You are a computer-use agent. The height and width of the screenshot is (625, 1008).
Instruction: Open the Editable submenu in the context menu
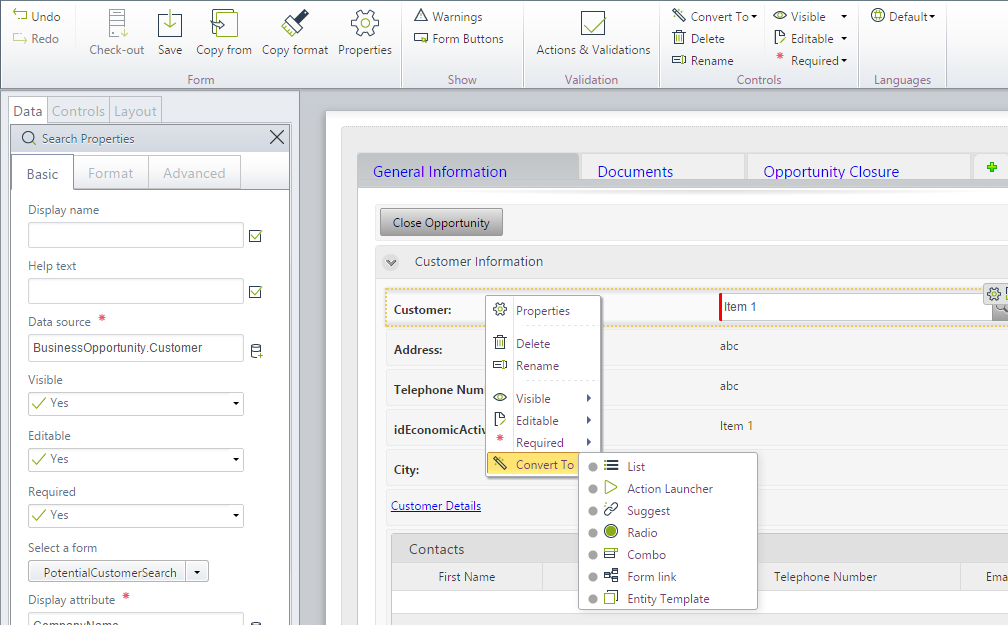(543, 420)
